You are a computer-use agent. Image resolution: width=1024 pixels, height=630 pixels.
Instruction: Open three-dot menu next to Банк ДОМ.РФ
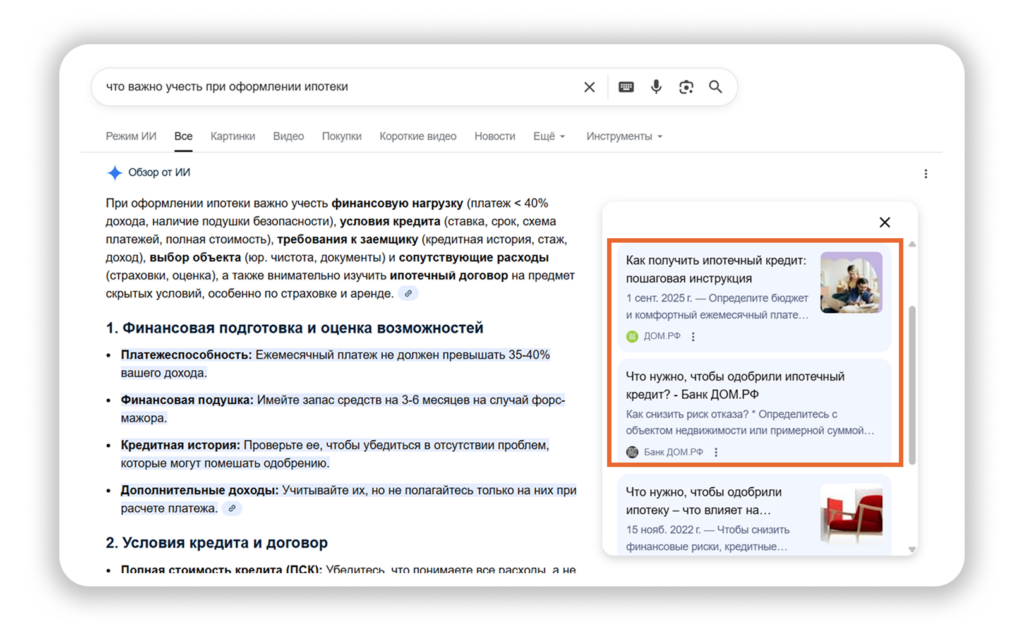pos(716,452)
